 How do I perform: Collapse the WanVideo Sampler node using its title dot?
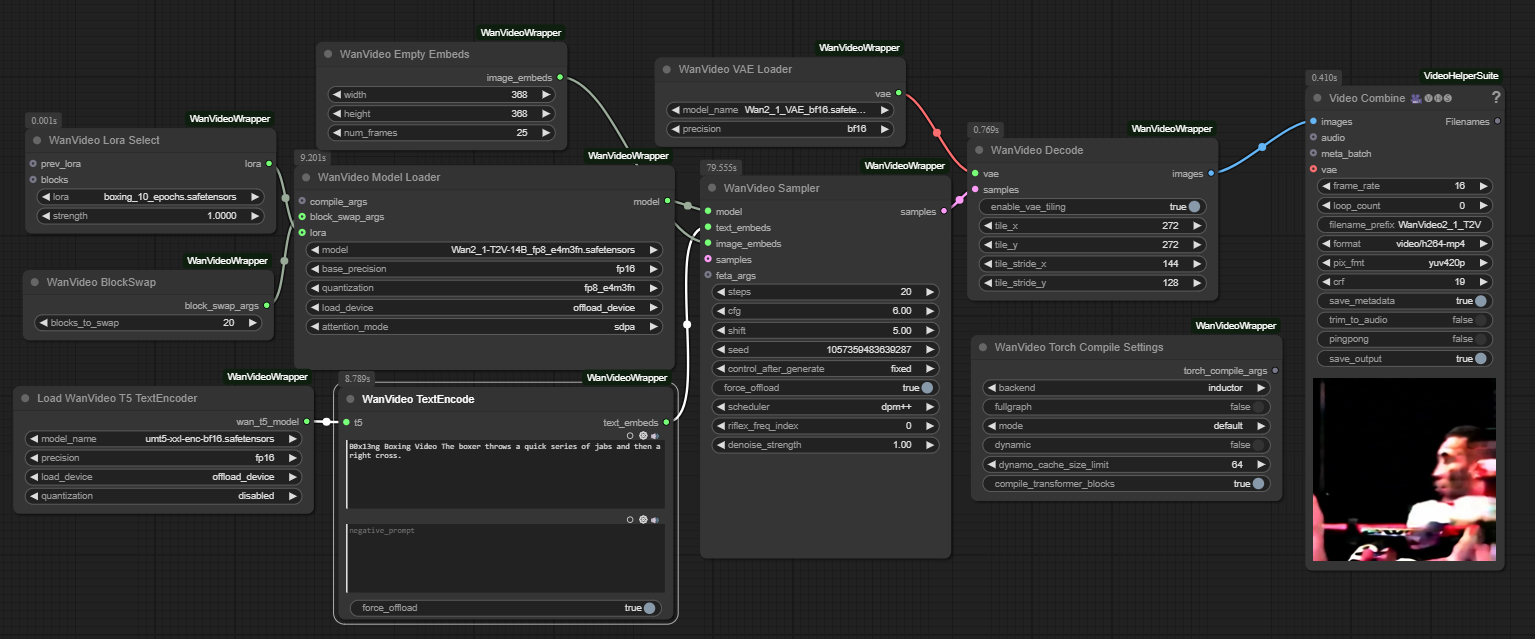tap(711, 188)
